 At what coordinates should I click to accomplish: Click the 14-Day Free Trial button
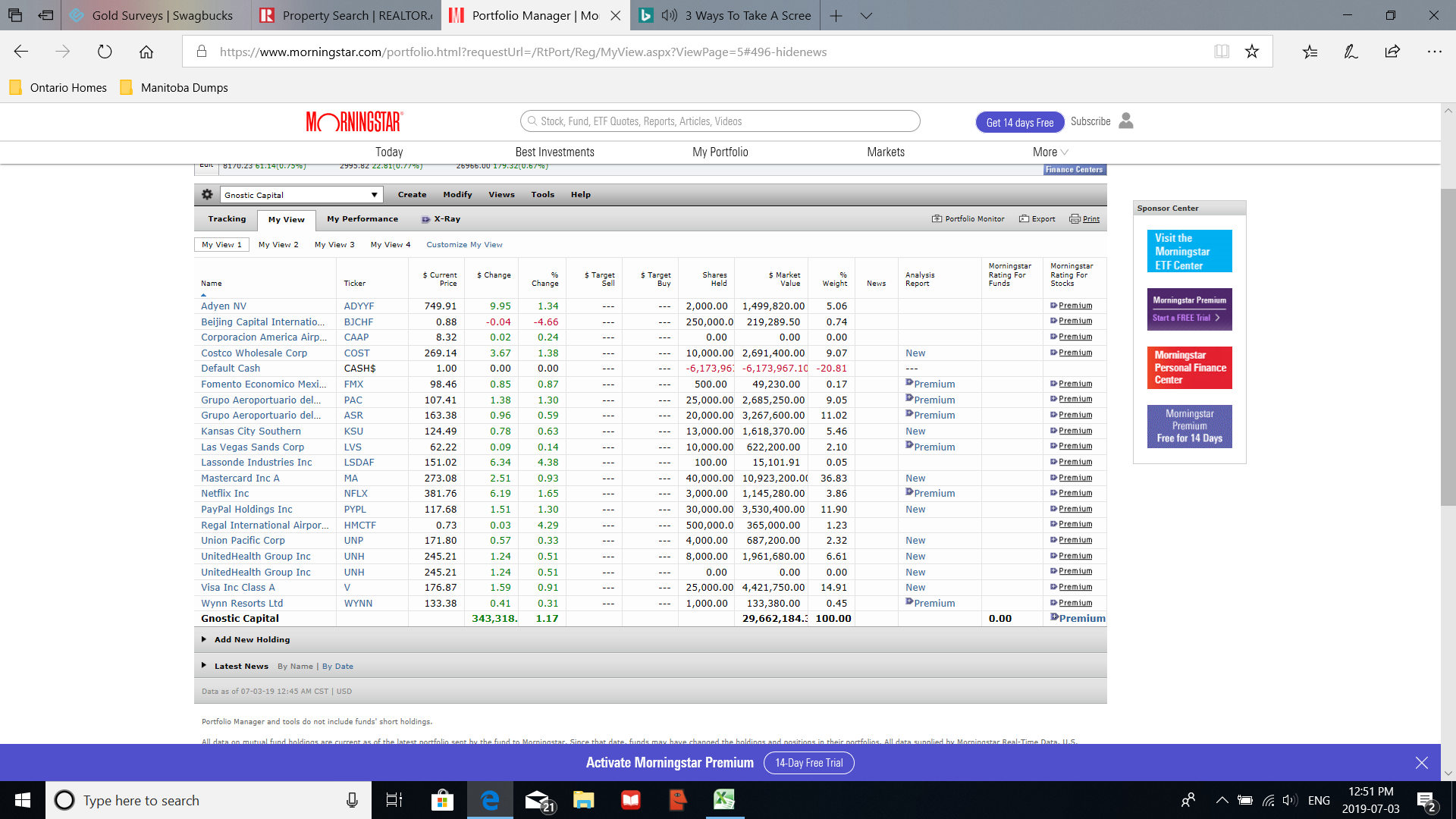click(x=808, y=763)
